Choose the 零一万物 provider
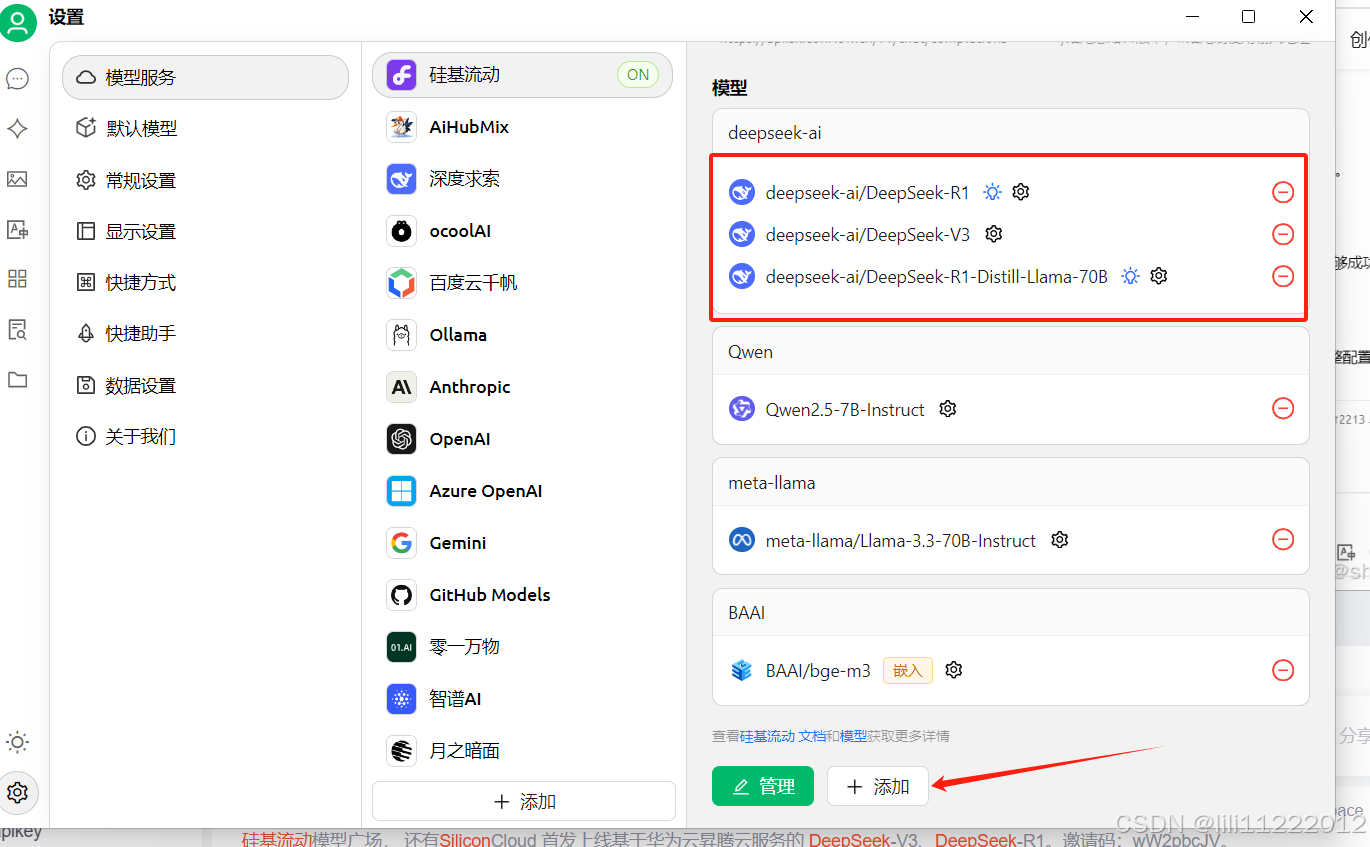1370x847 pixels. click(x=523, y=647)
